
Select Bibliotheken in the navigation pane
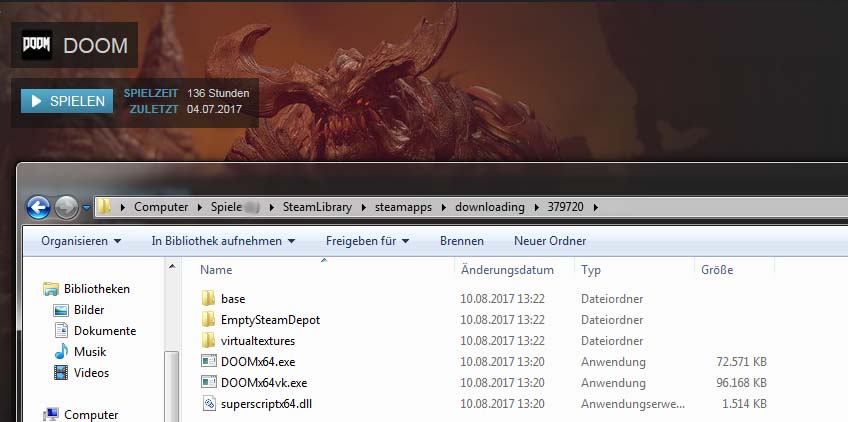(x=97, y=289)
